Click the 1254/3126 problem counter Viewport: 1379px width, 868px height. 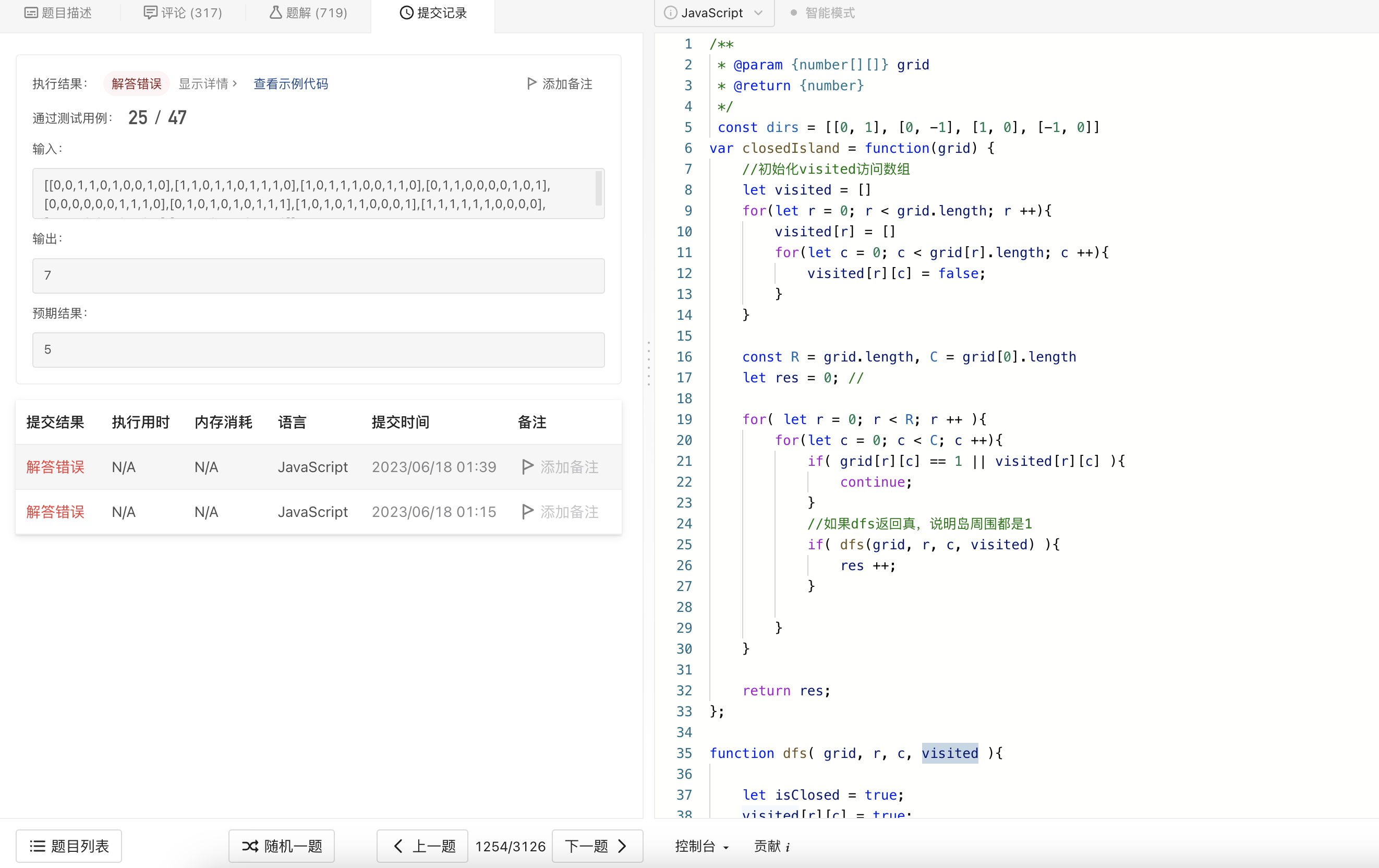(510, 846)
